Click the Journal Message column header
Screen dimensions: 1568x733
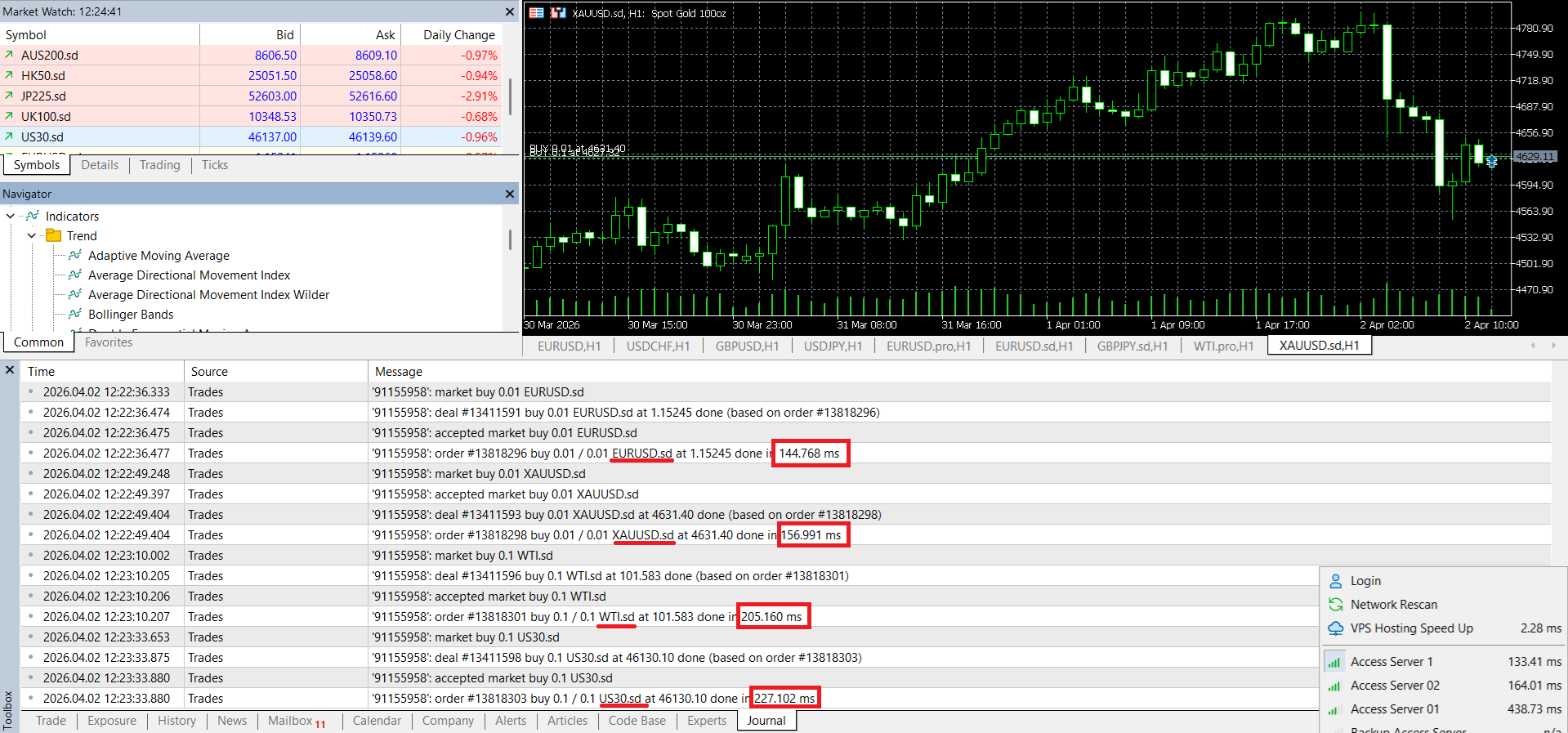pos(959,371)
